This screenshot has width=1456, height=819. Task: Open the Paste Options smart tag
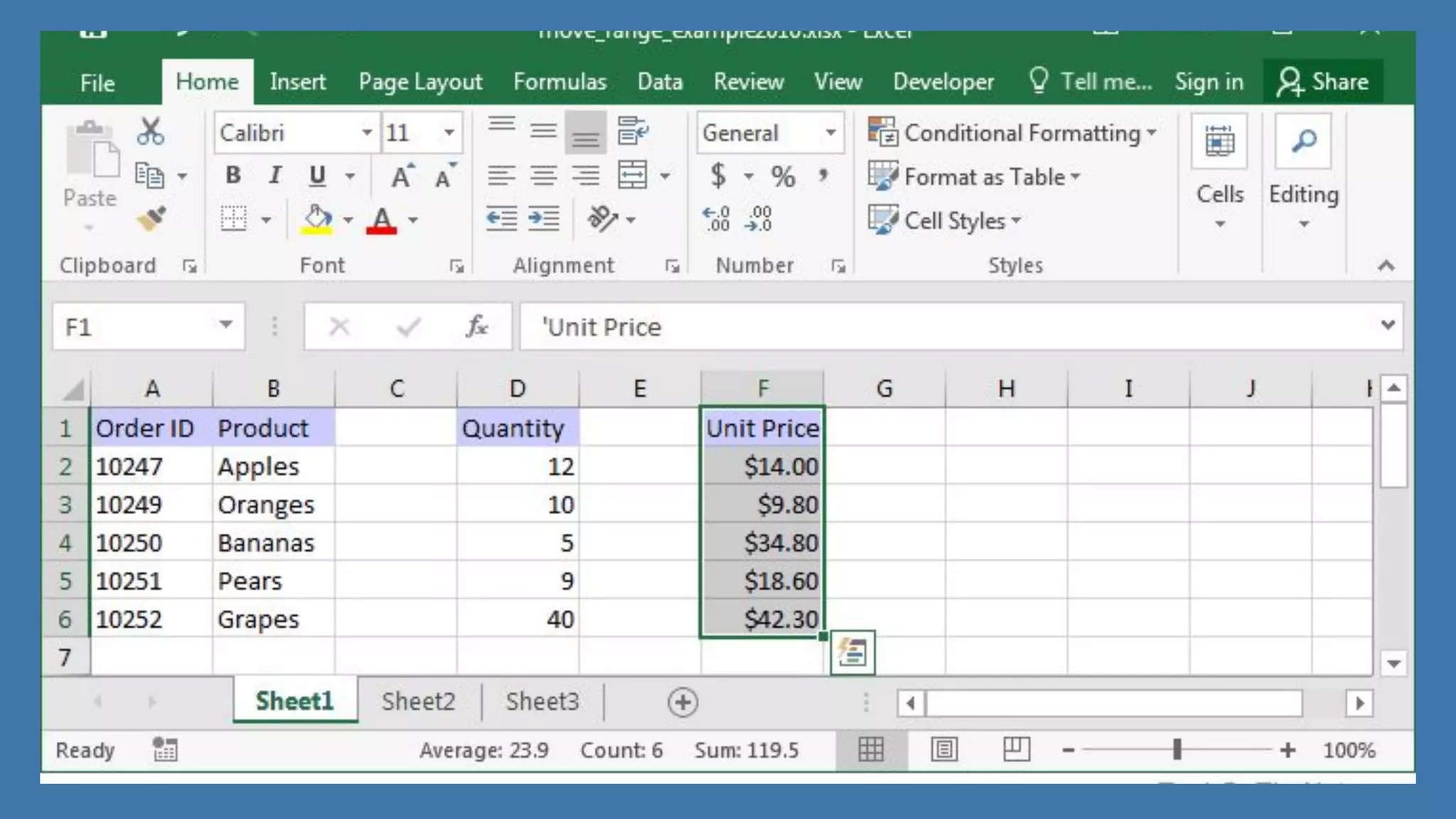pyautogui.click(x=852, y=652)
